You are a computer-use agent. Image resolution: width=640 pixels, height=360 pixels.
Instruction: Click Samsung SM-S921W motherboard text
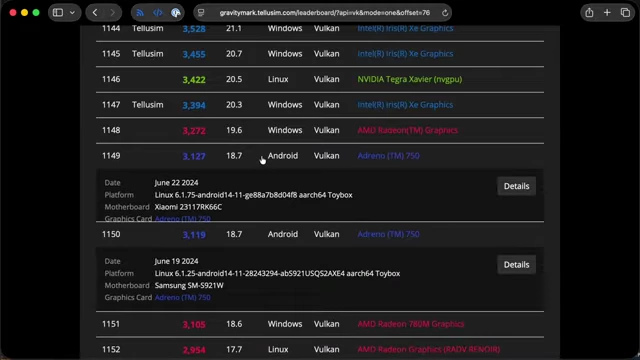click(x=189, y=285)
